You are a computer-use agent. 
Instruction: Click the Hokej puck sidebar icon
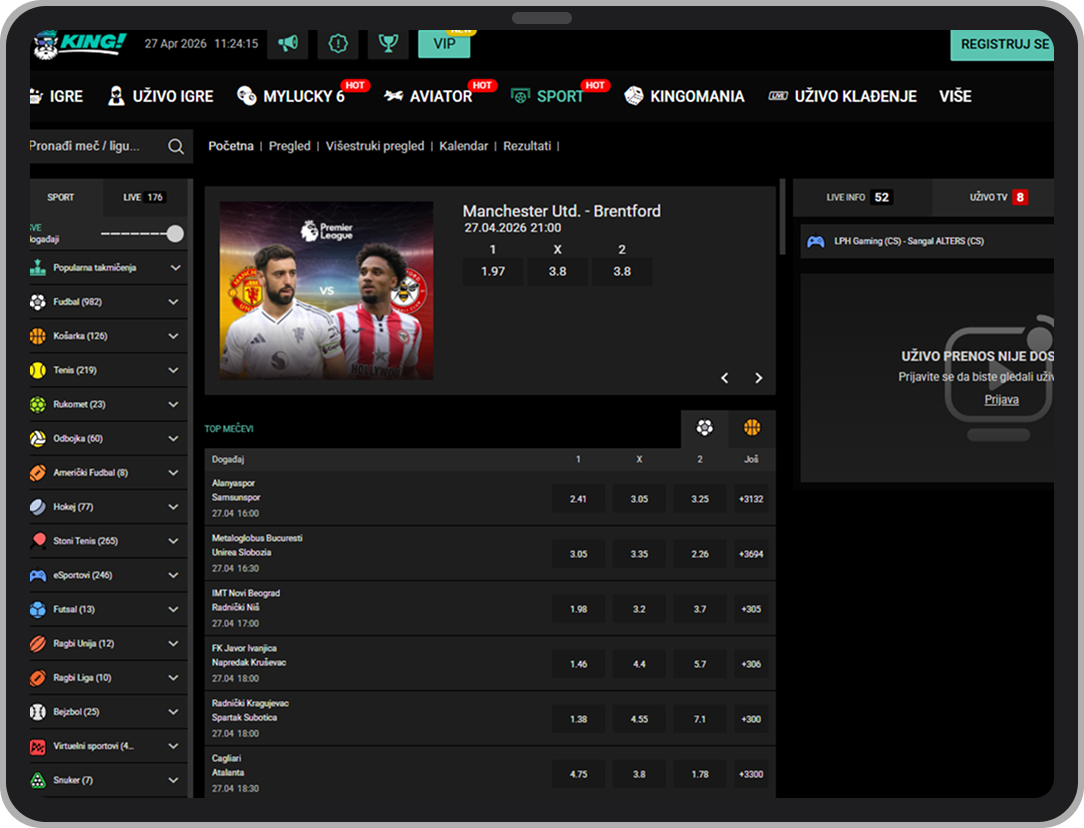38,507
